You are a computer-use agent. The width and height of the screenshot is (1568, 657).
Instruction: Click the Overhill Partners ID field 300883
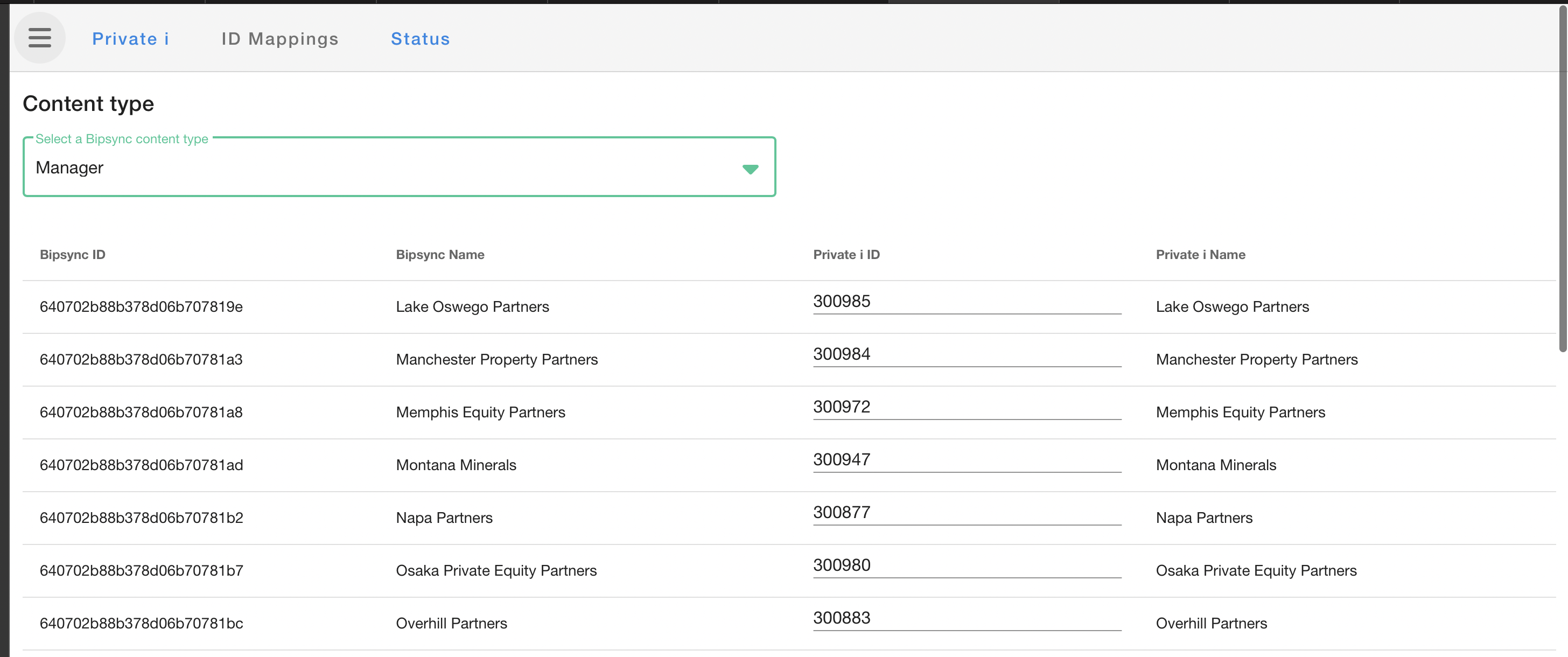point(966,619)
